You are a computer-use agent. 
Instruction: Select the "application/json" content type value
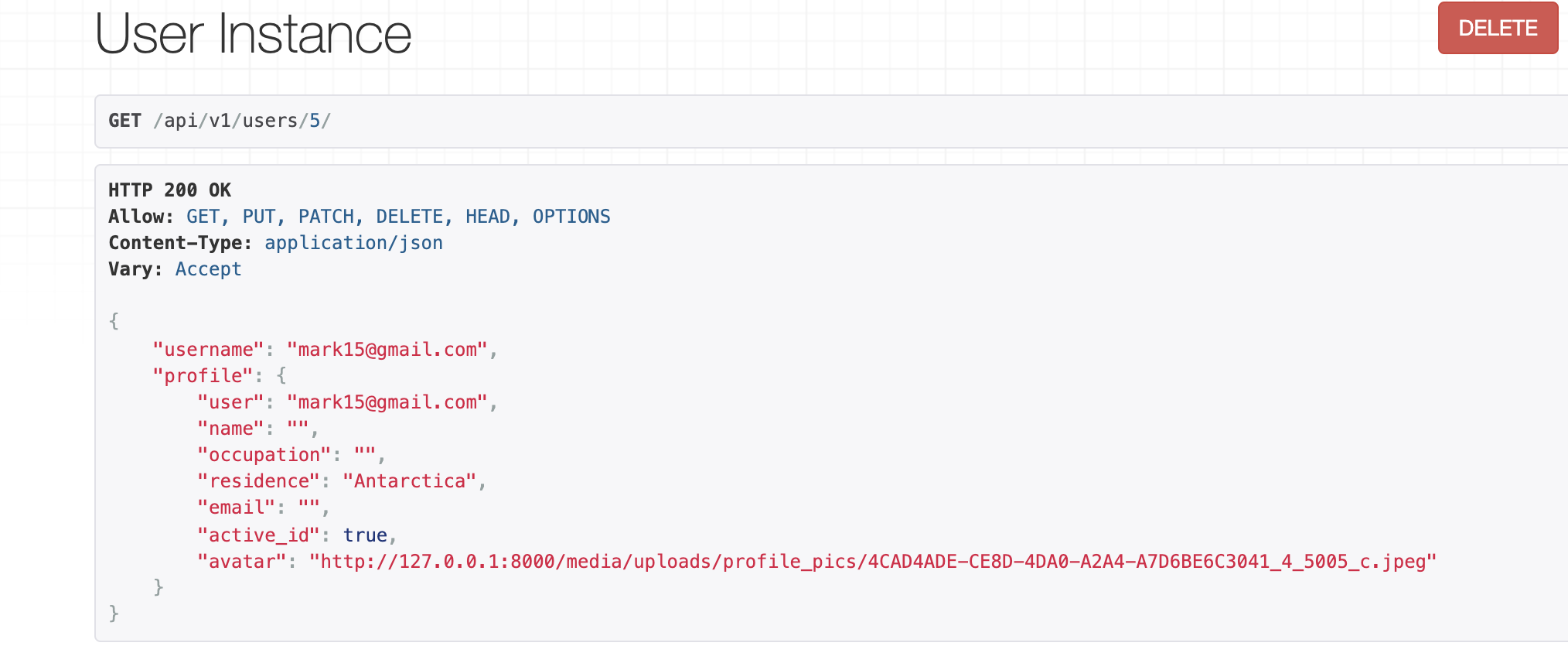353,243
